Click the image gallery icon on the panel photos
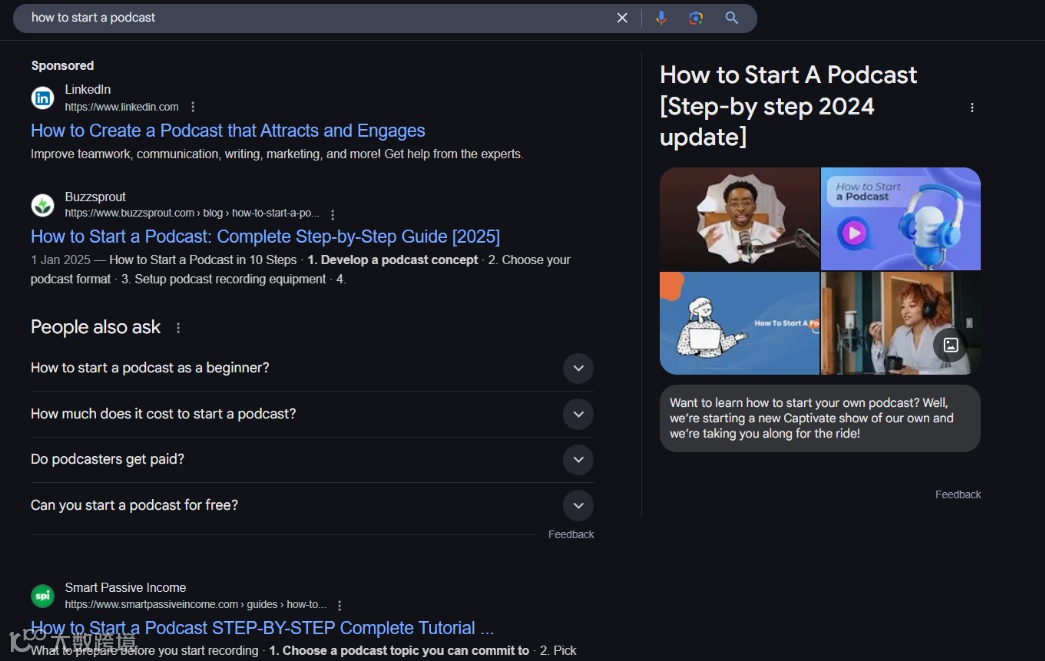Screen dimensions: 1045x661 tap(950, 344)
